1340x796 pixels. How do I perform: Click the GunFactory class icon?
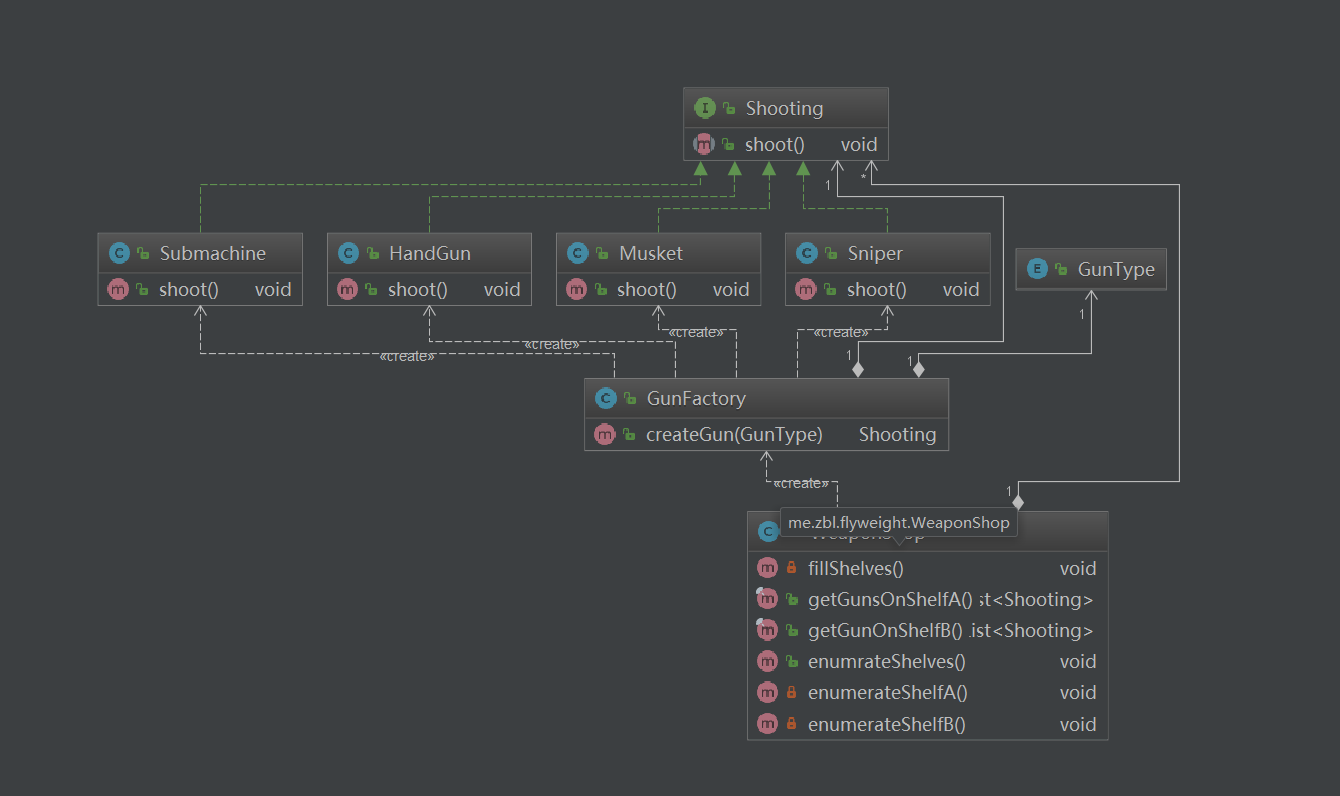tap(605, 398)
